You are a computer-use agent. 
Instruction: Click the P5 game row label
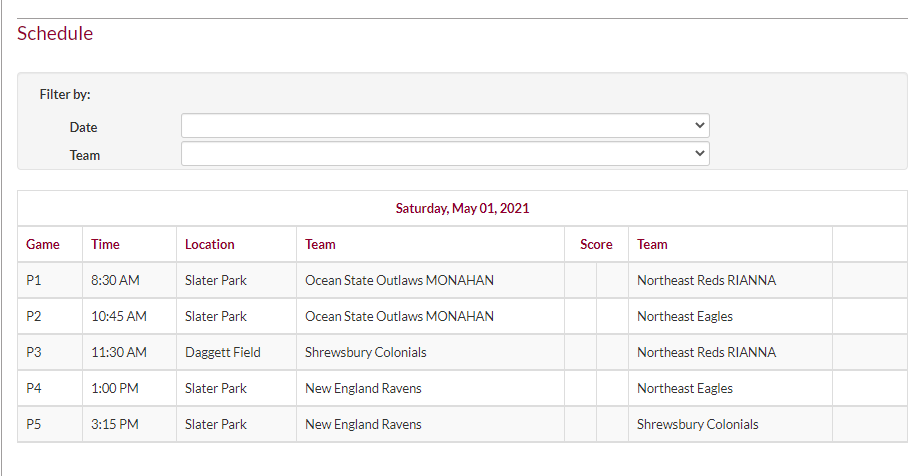click(x=34, y=425)
